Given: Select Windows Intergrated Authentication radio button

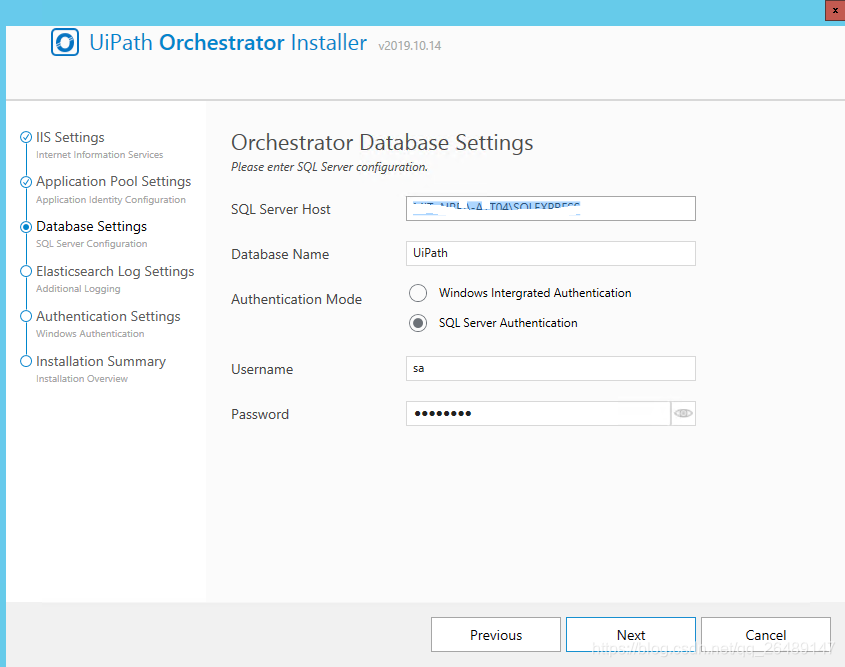Looking at the screenshot, I should (418, 293).
